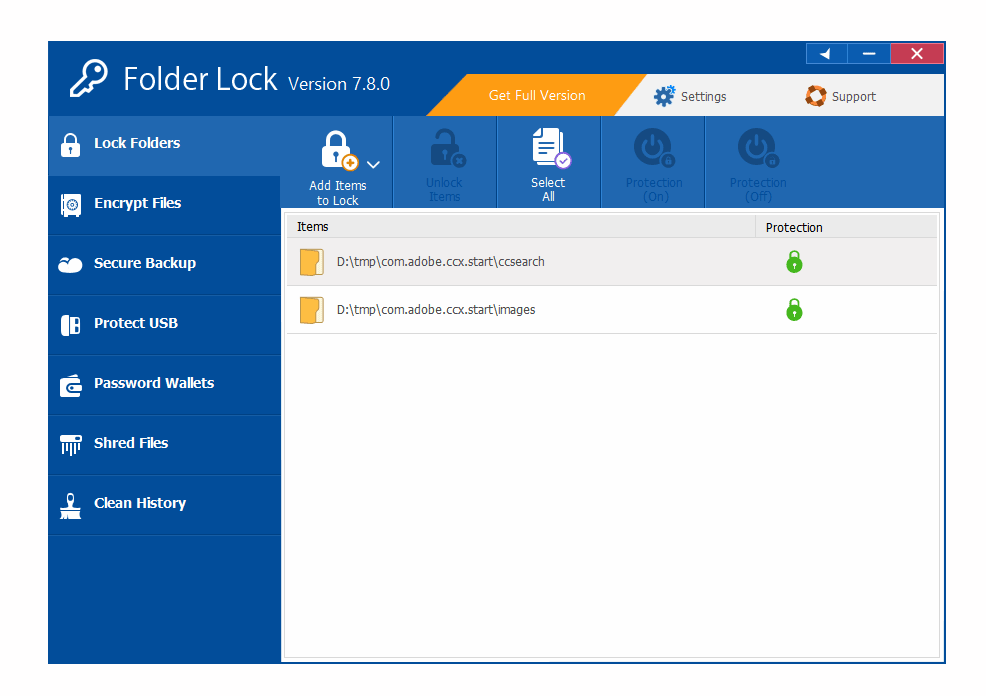The height and width of the screenshot is (696, 986).
Task: Click Unlock Items toolbar button
Action: click(445, 163)
